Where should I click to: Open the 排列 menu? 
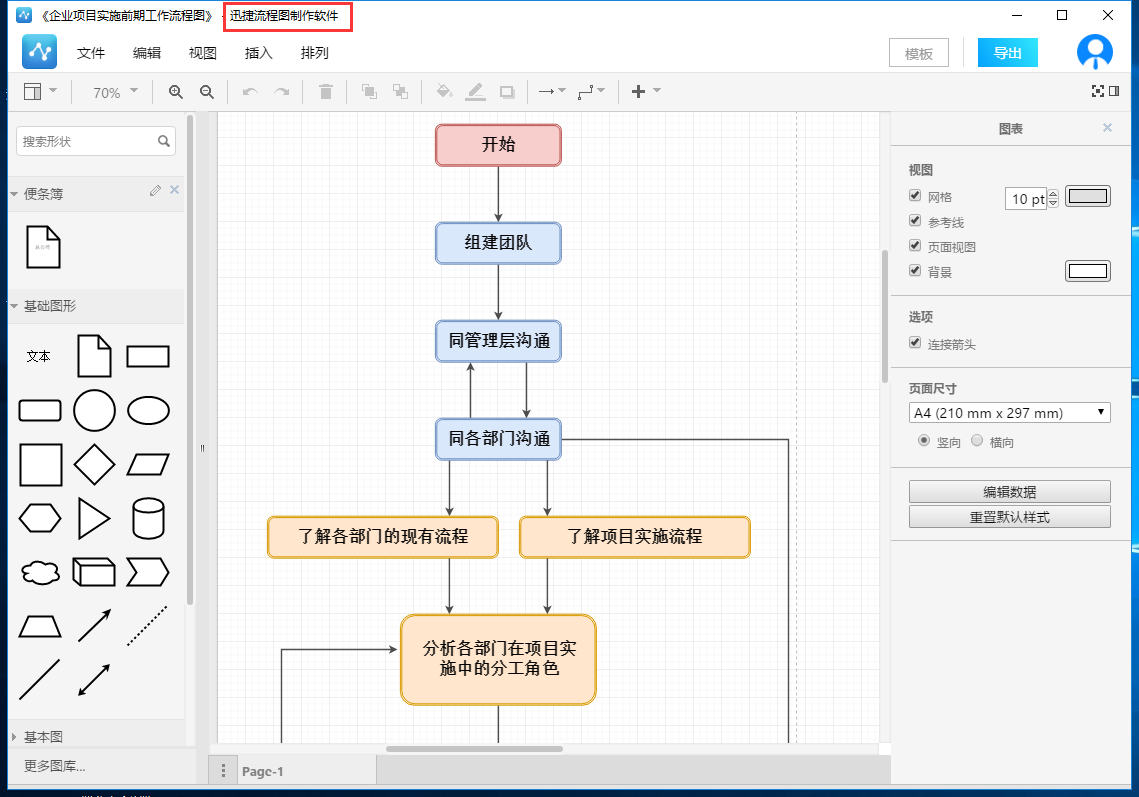click(x=314, y=54)
